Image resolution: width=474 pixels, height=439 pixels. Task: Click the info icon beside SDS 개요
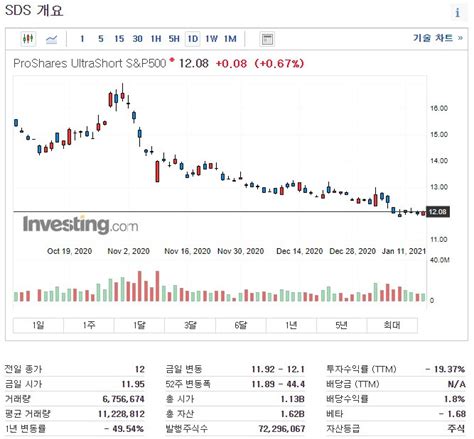tap(457, 13)
